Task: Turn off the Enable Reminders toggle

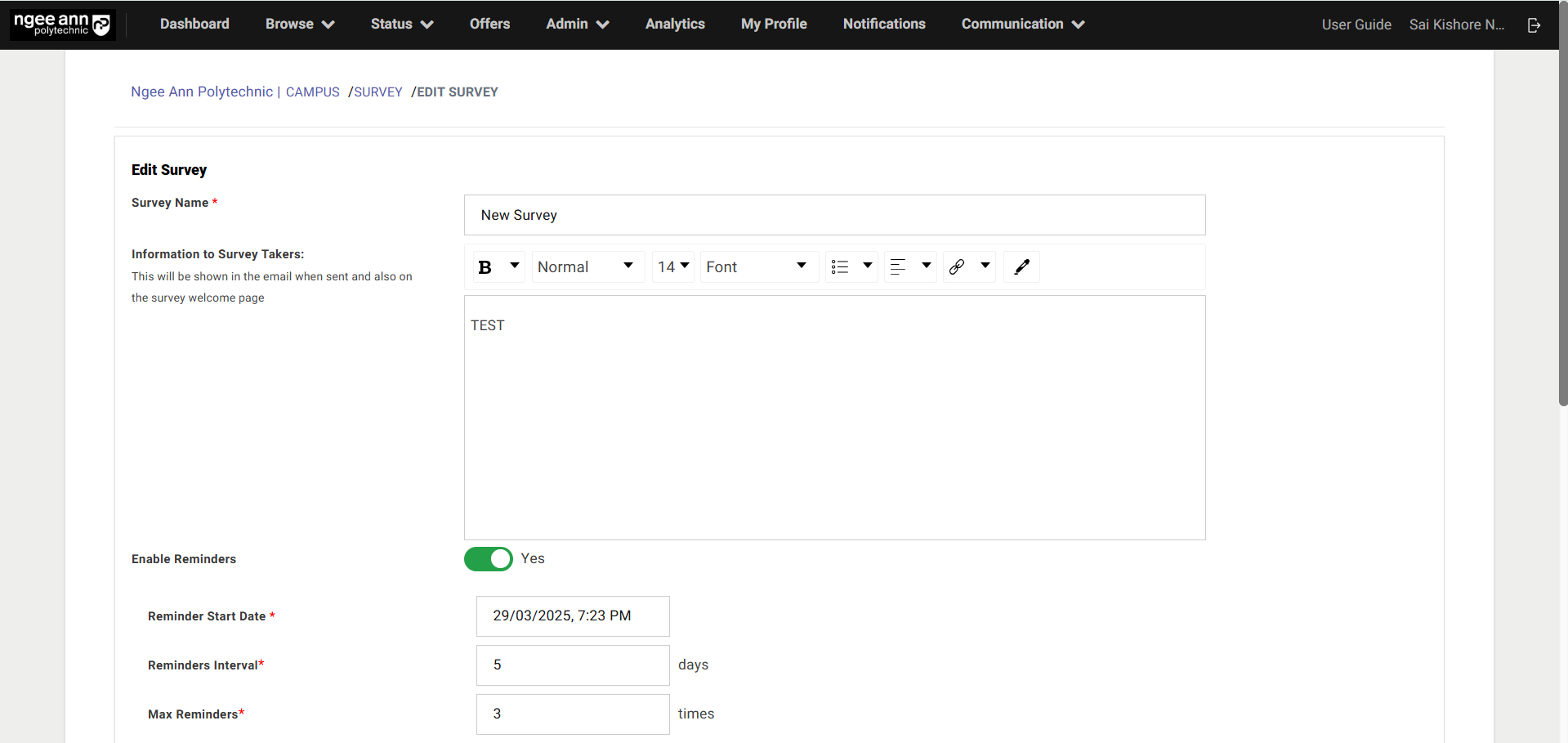Action: 489,559
